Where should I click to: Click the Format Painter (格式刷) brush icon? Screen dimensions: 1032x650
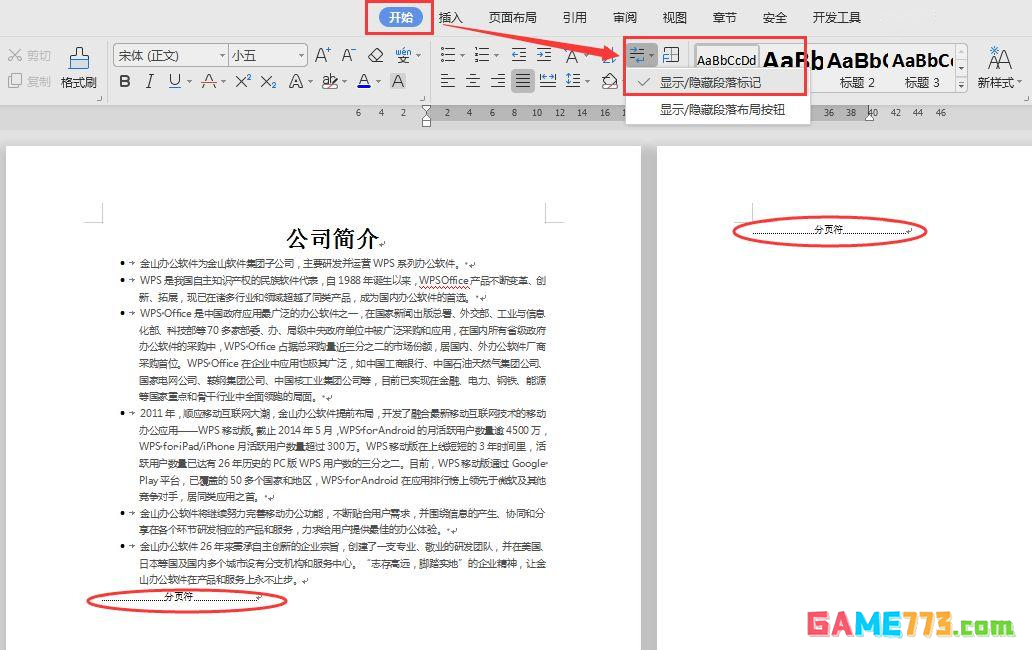[x=78, y=59]
